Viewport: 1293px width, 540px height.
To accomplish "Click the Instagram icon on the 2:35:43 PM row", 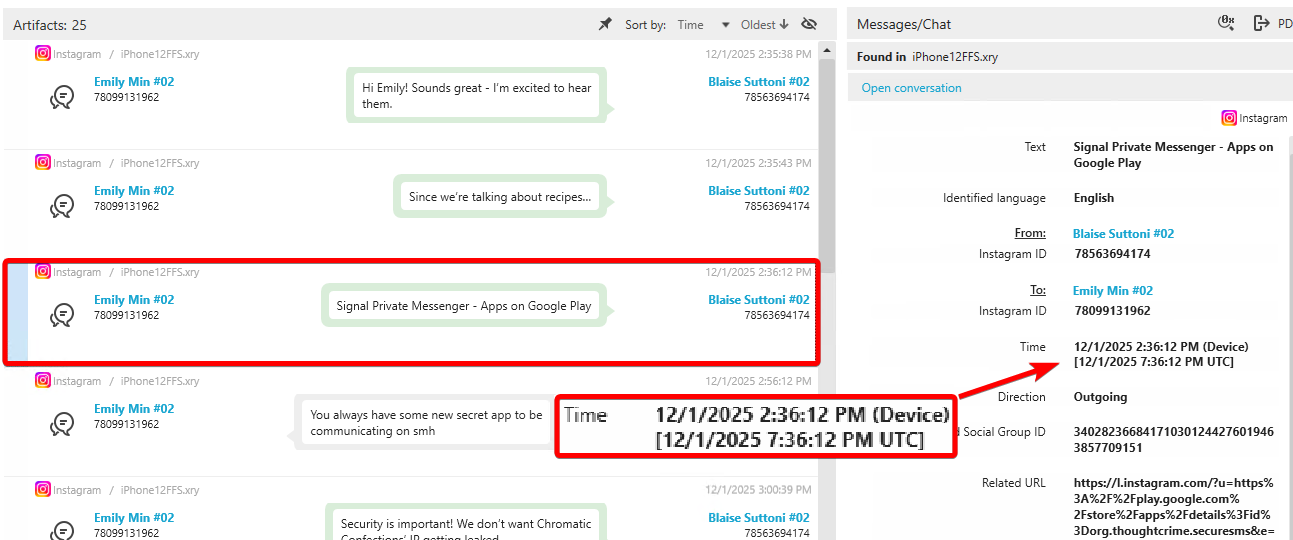I will [43, 162].
